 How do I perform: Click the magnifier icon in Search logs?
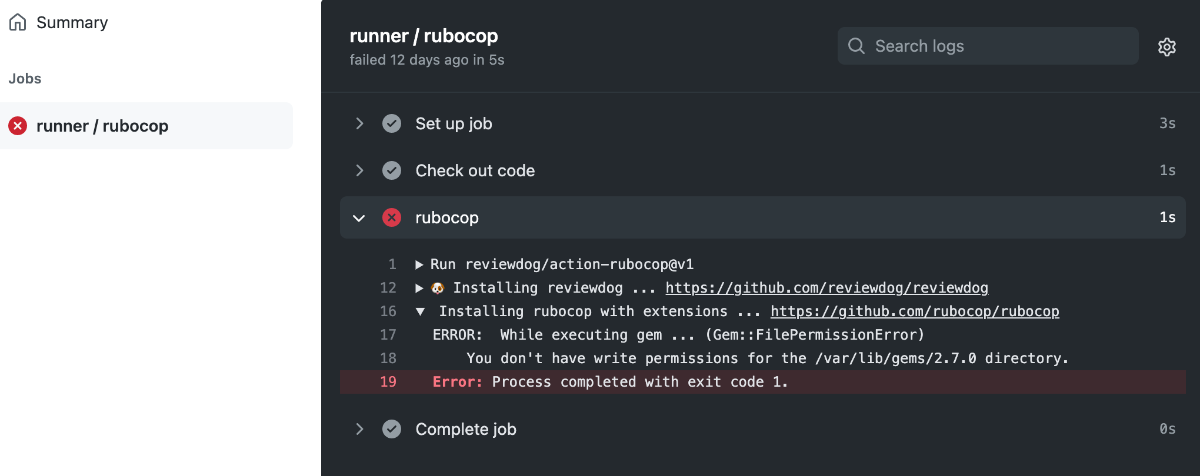(x=856, y=46)
